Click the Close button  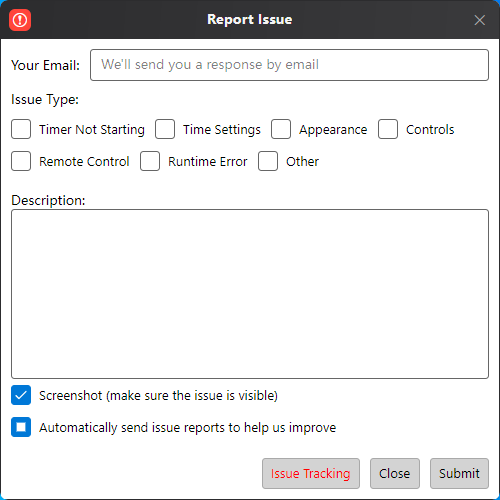[x=395, y=473]
